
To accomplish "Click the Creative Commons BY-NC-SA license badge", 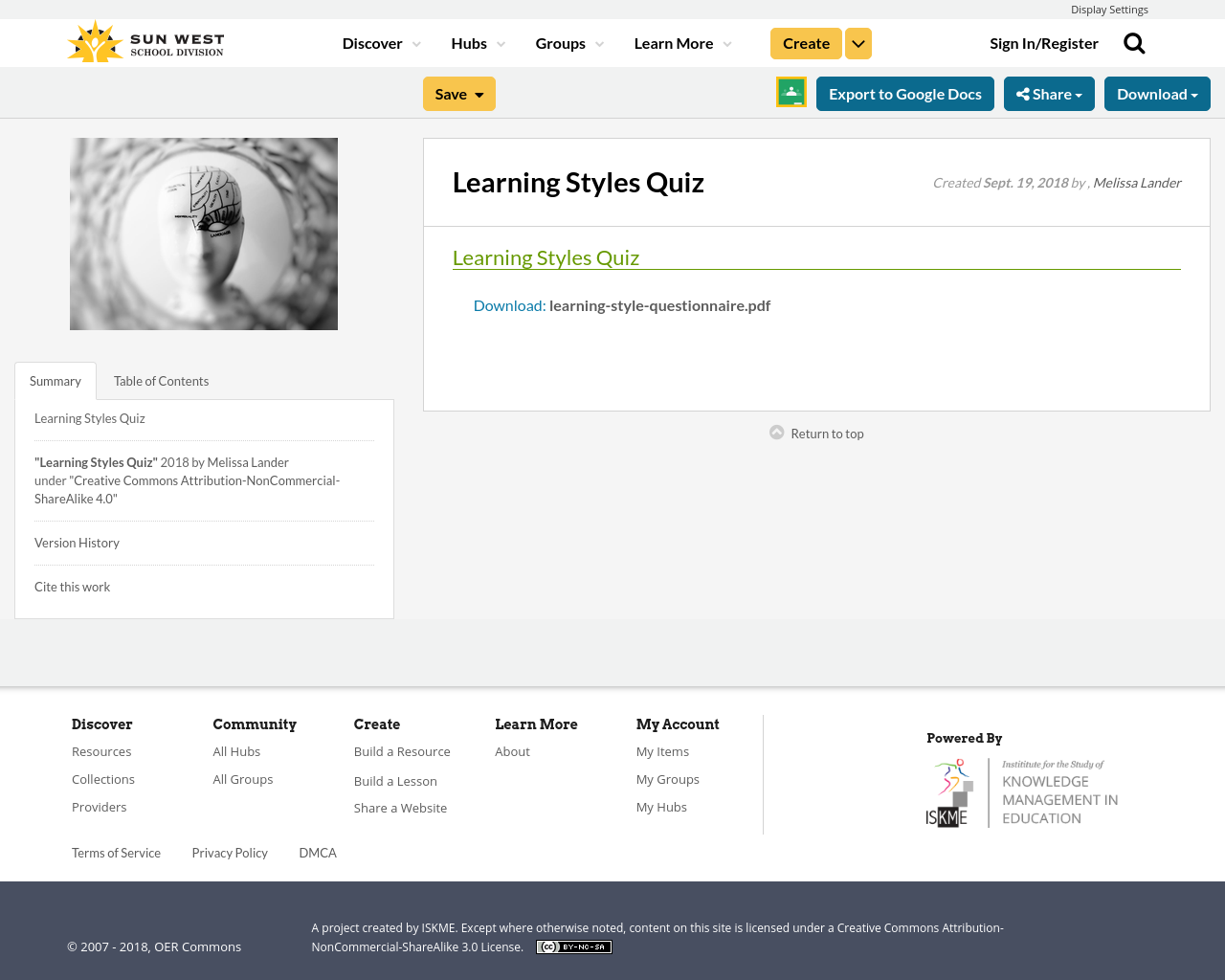I will pyautogui.click(x=573, y=946).
